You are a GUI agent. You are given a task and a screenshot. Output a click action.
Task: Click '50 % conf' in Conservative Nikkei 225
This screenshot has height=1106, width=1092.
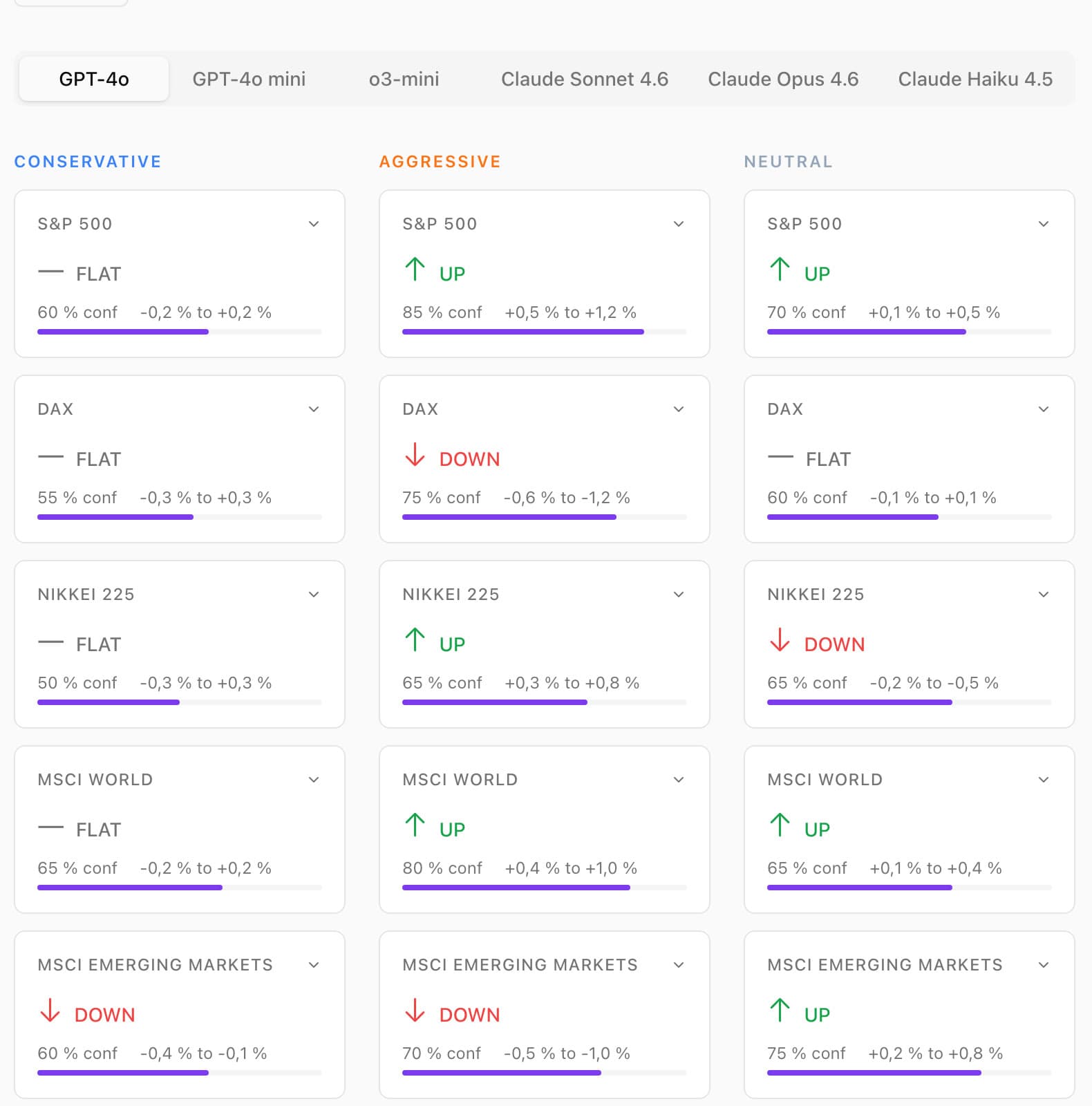pos(77,683)
